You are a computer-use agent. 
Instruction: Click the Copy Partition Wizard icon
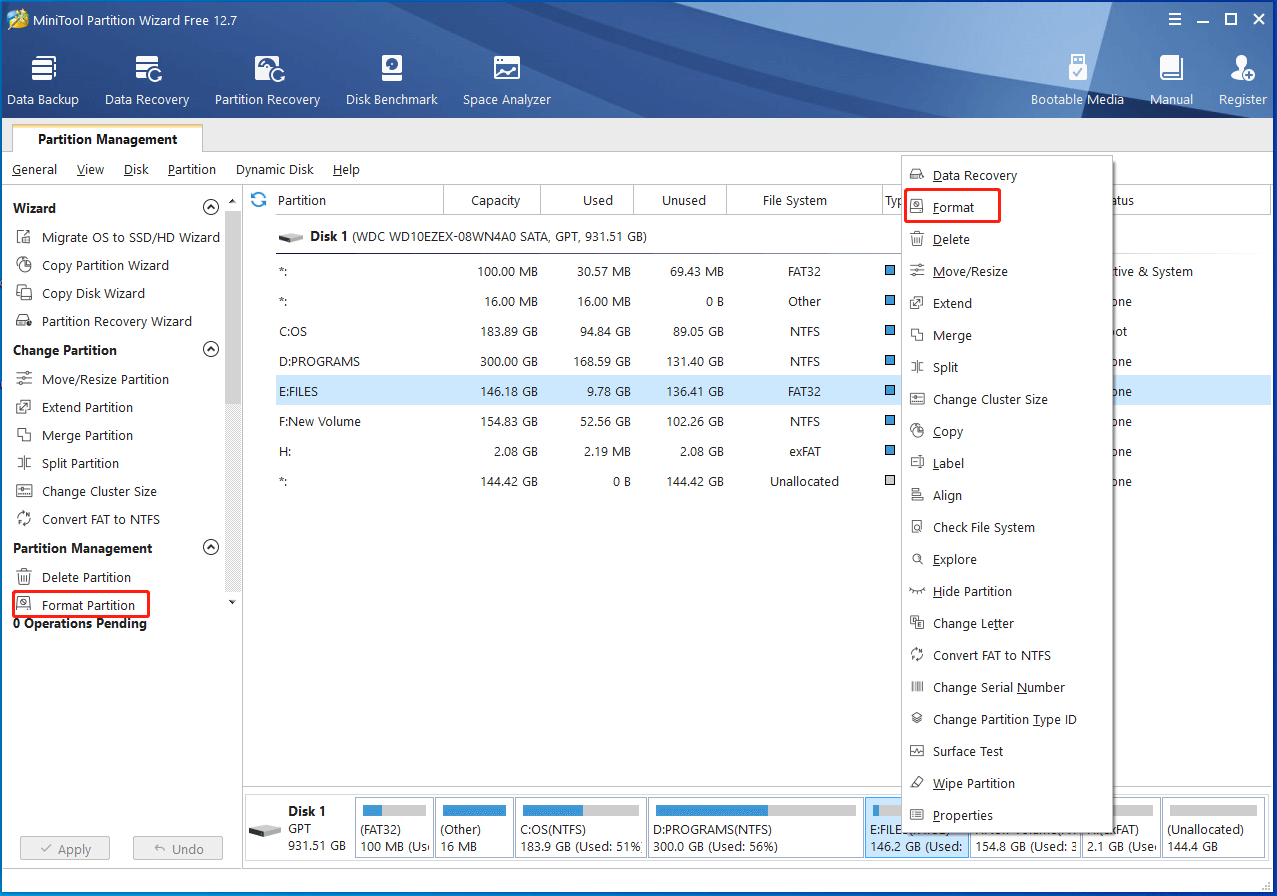(x=24, y=265)
